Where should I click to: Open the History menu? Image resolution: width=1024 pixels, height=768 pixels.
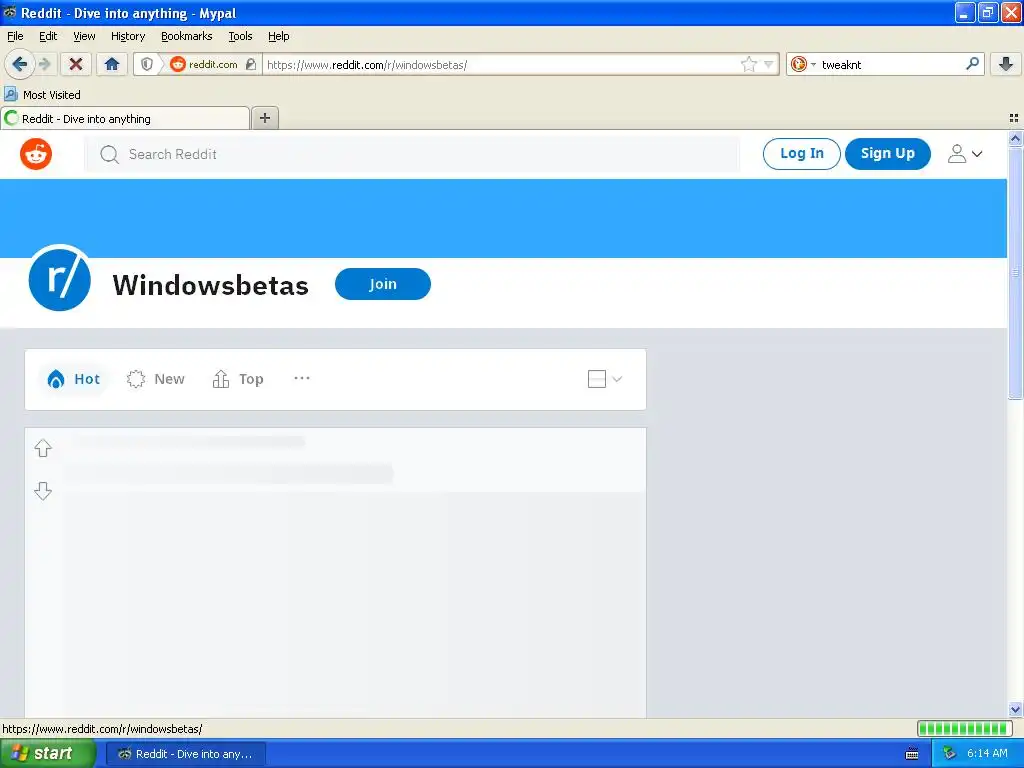click(x=127, y=36)
